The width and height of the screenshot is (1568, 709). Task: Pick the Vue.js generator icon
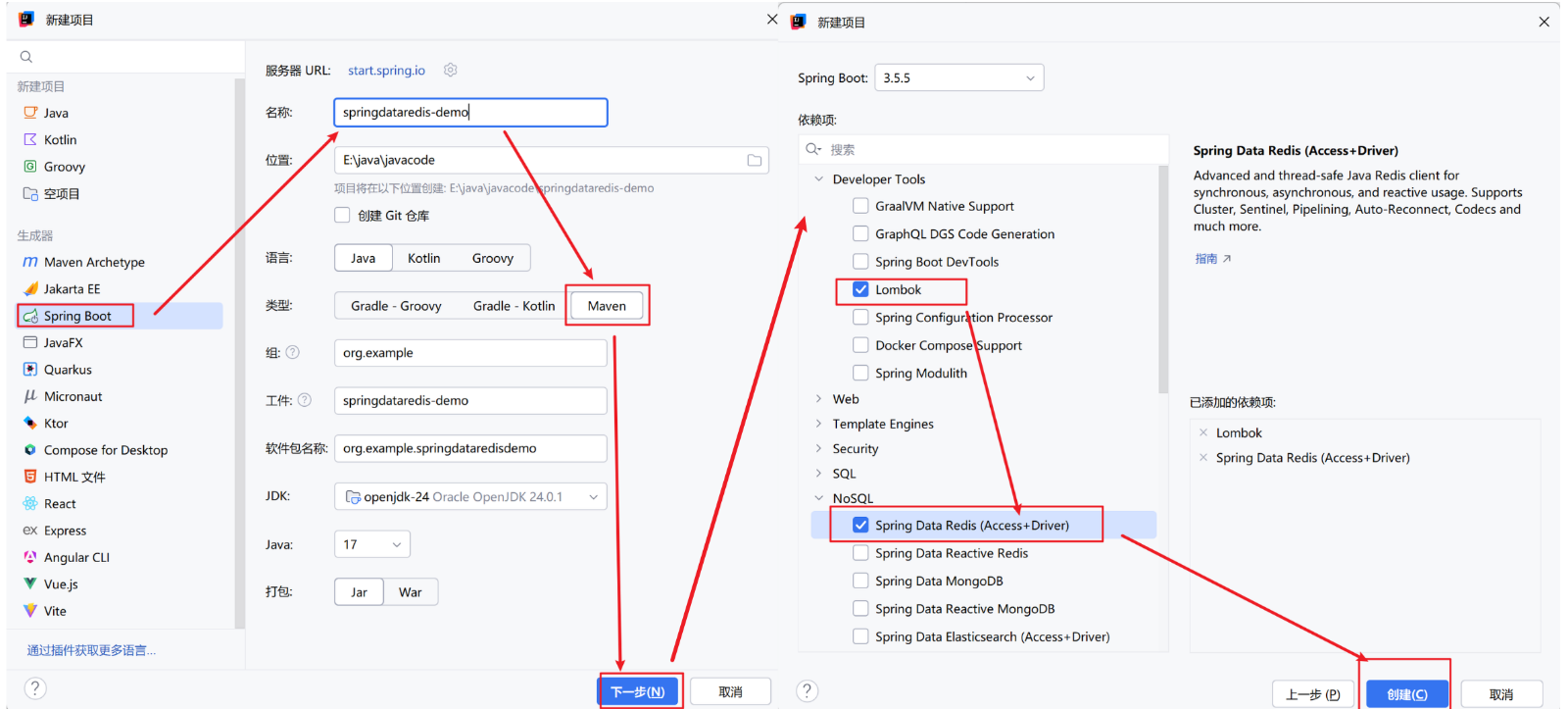(x=30, y=583)
